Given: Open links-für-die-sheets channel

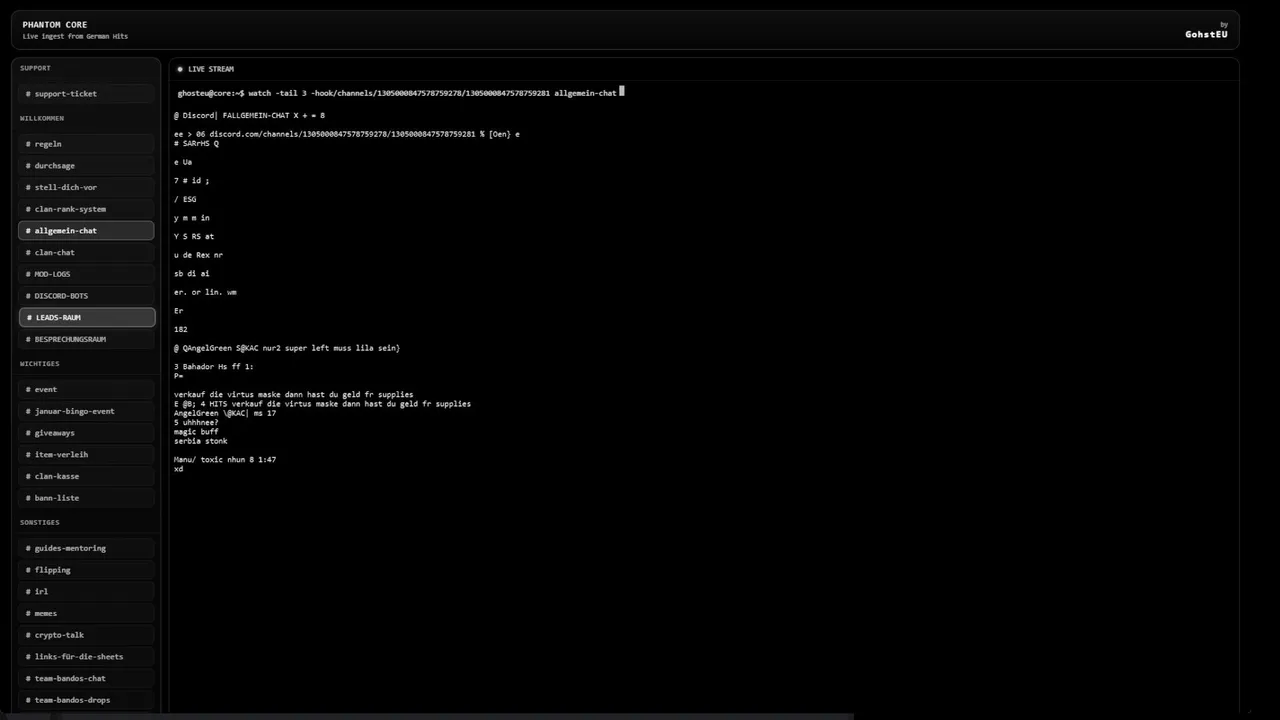Looking at the screenshot, I should pos(87,657).
